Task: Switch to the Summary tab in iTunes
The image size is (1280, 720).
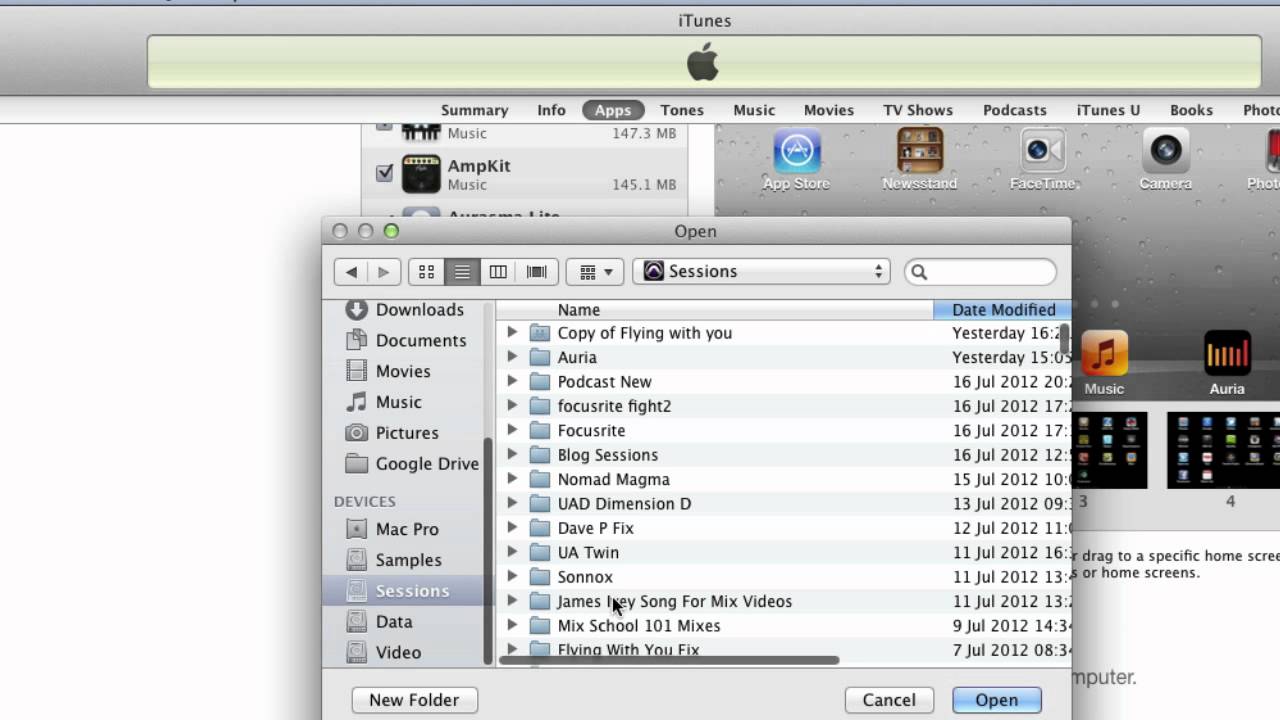Action: (474, 110)
